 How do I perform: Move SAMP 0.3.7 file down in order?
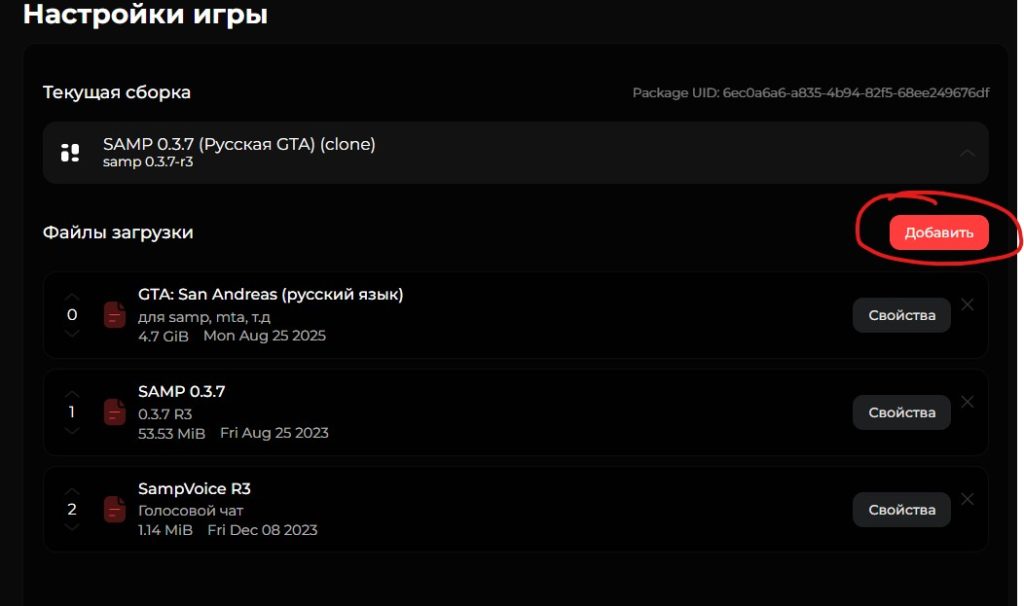click(71, 430)
